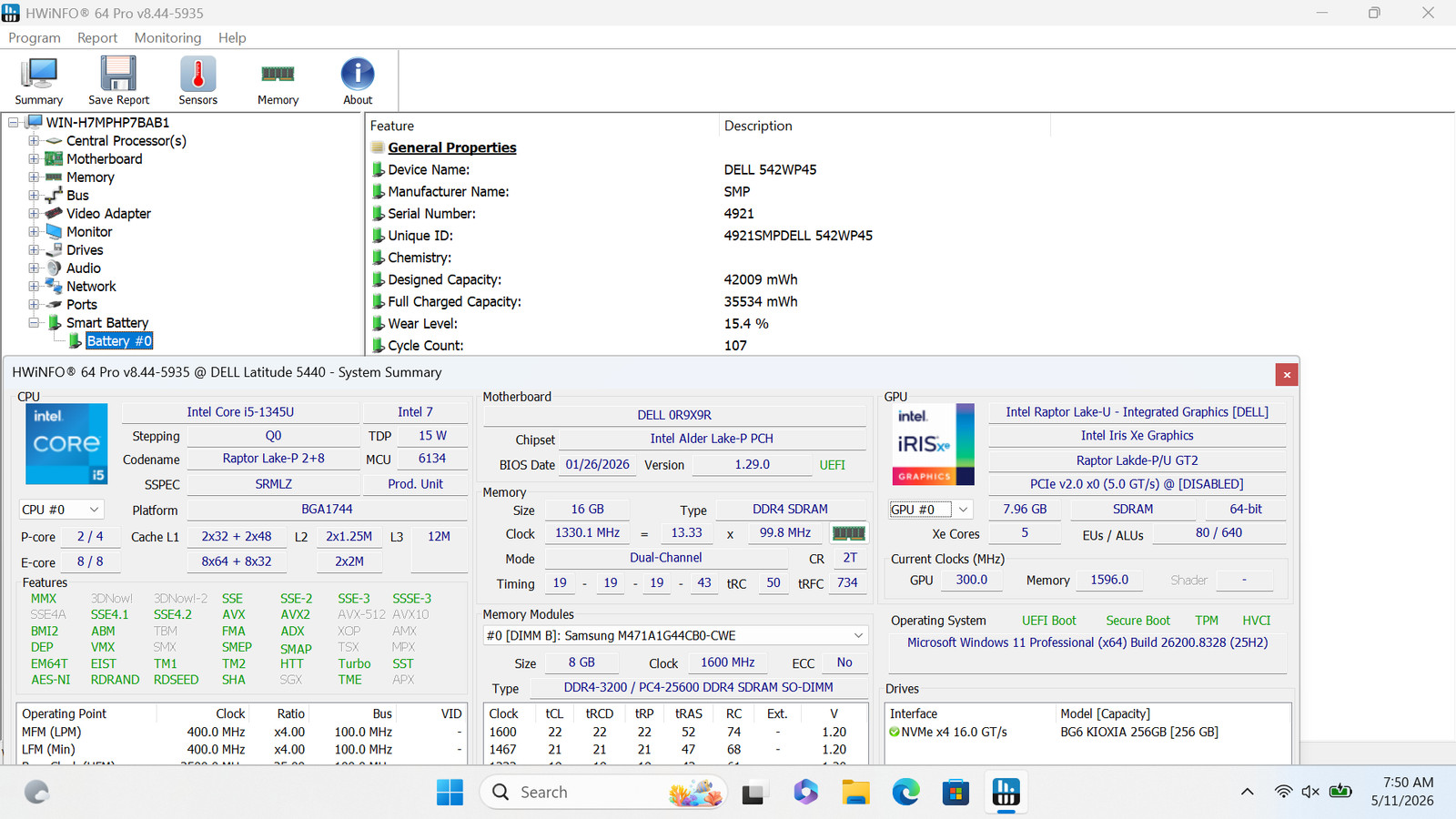This screenshot has width=1456, height=819.
Task: Expand the Bus tree node
Action: click(34, 196)
